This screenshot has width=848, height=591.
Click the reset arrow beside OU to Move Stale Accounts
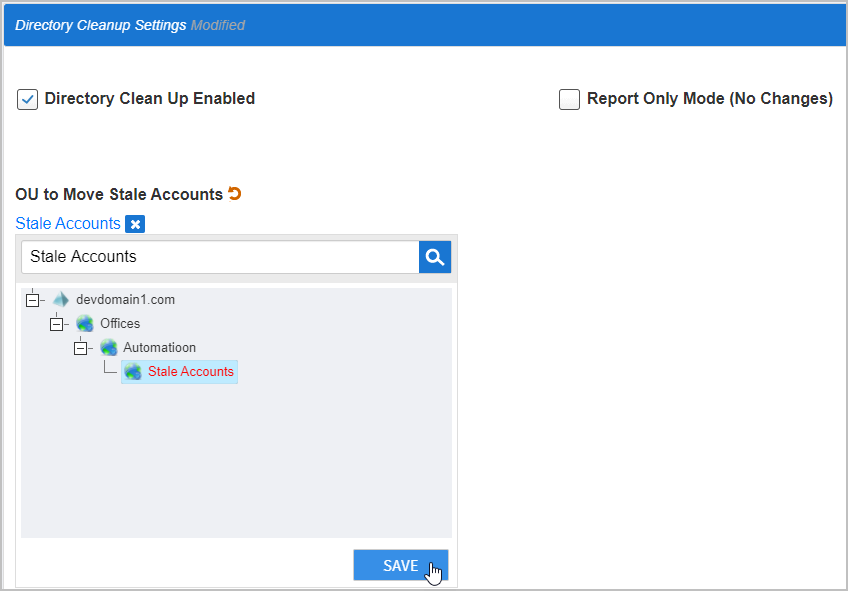click(235, 194)
